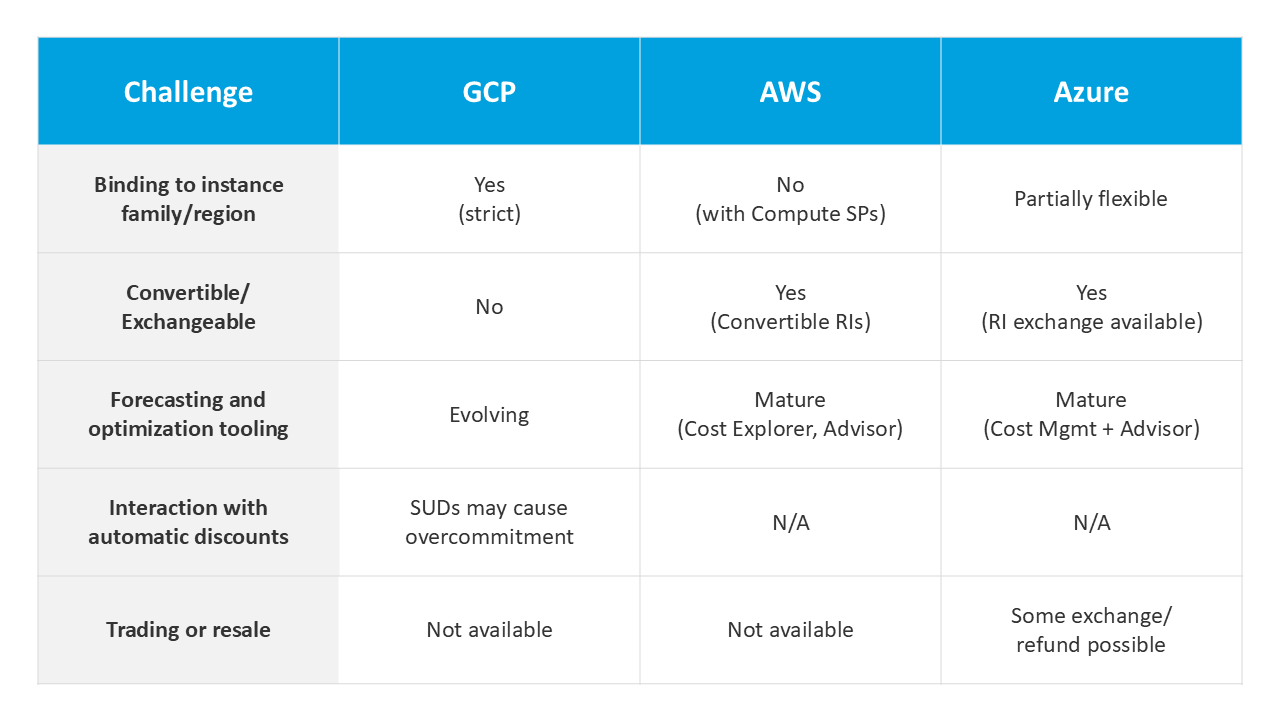Click the Challenge column header
Image resolution: width=1280 pixels, height=720 pixels.
(x=188, y=92)
